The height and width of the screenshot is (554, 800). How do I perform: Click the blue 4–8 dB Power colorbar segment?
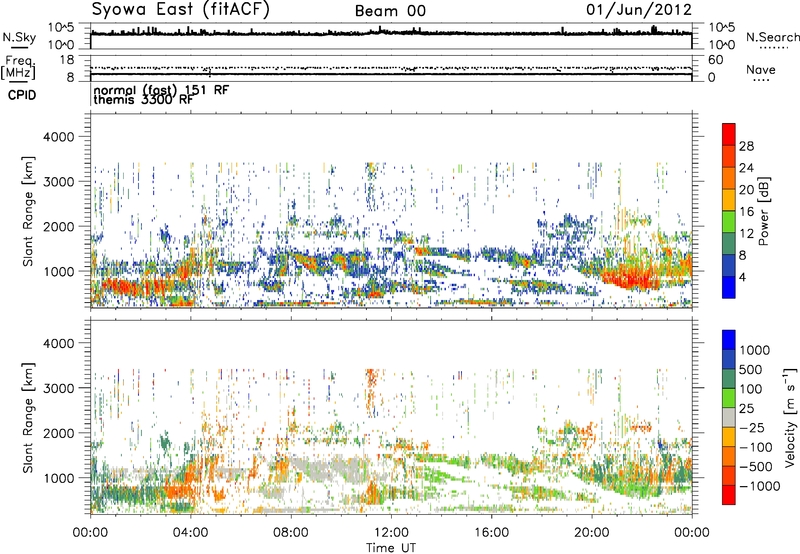tap(729, 265)
